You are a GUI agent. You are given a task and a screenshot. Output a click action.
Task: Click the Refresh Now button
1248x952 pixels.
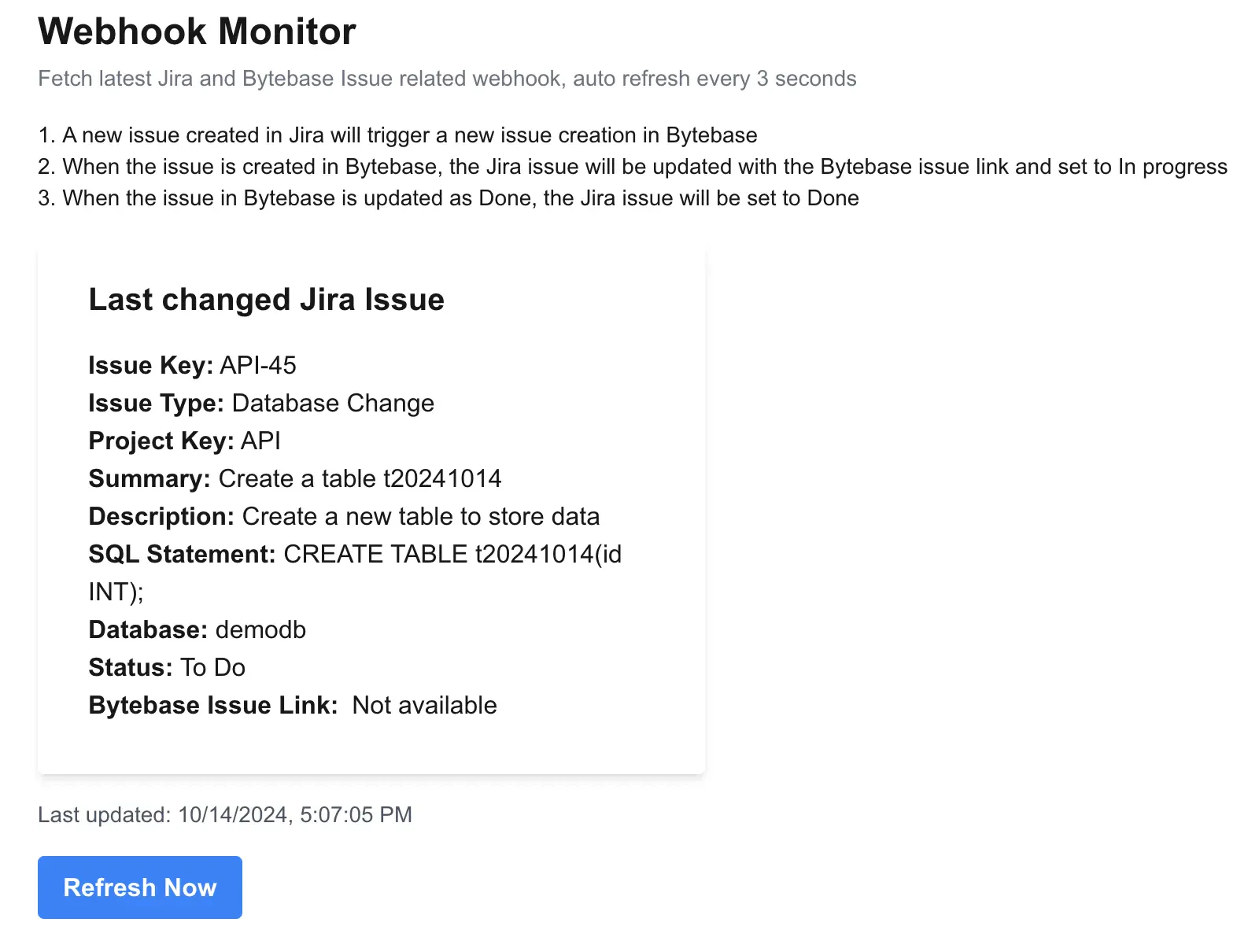pos(140,887)
